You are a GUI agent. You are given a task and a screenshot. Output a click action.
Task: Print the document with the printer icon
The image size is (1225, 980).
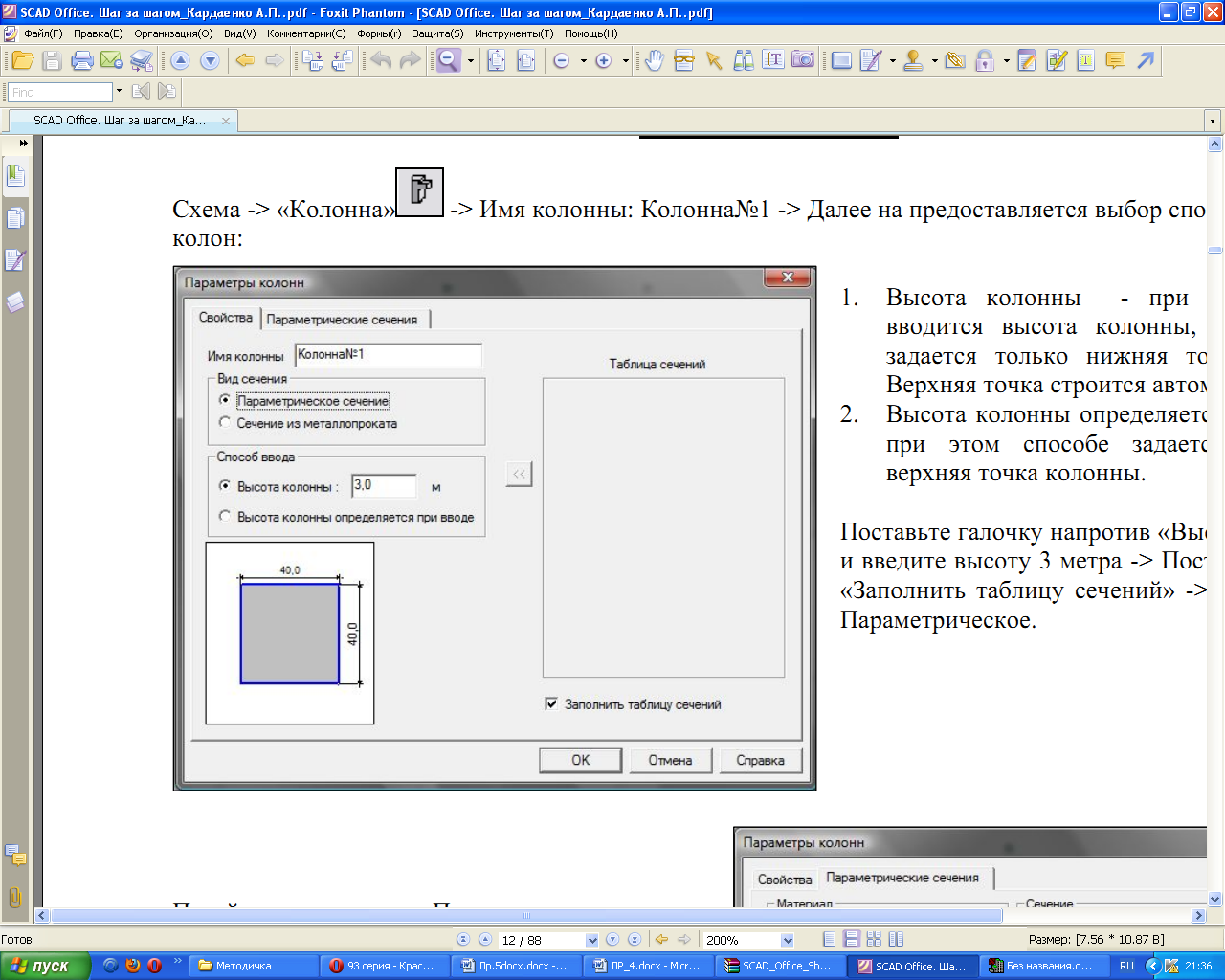click(x=82, y=61)
